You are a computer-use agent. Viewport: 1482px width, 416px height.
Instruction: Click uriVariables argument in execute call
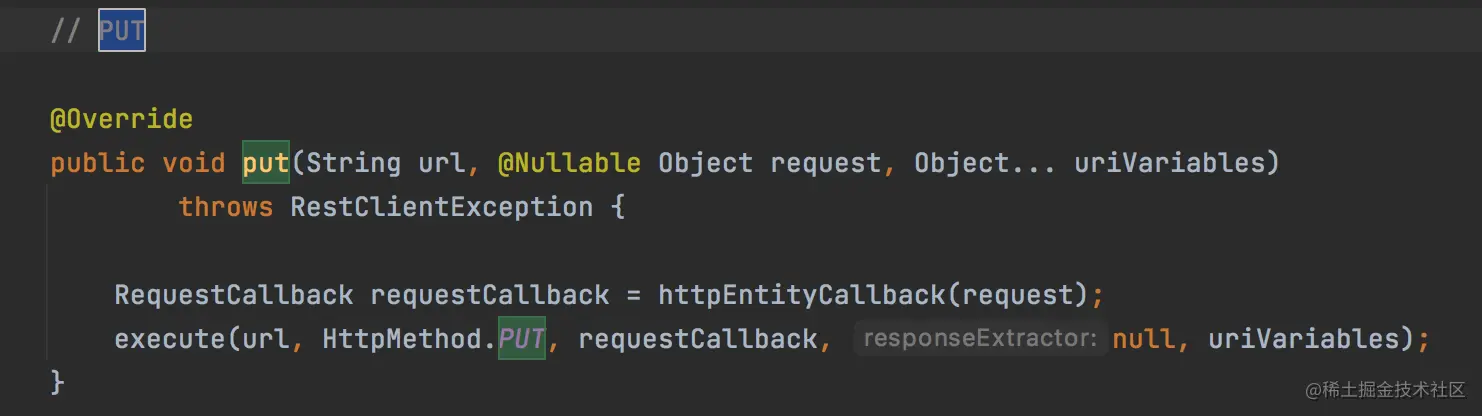[x=1303, y=339]
